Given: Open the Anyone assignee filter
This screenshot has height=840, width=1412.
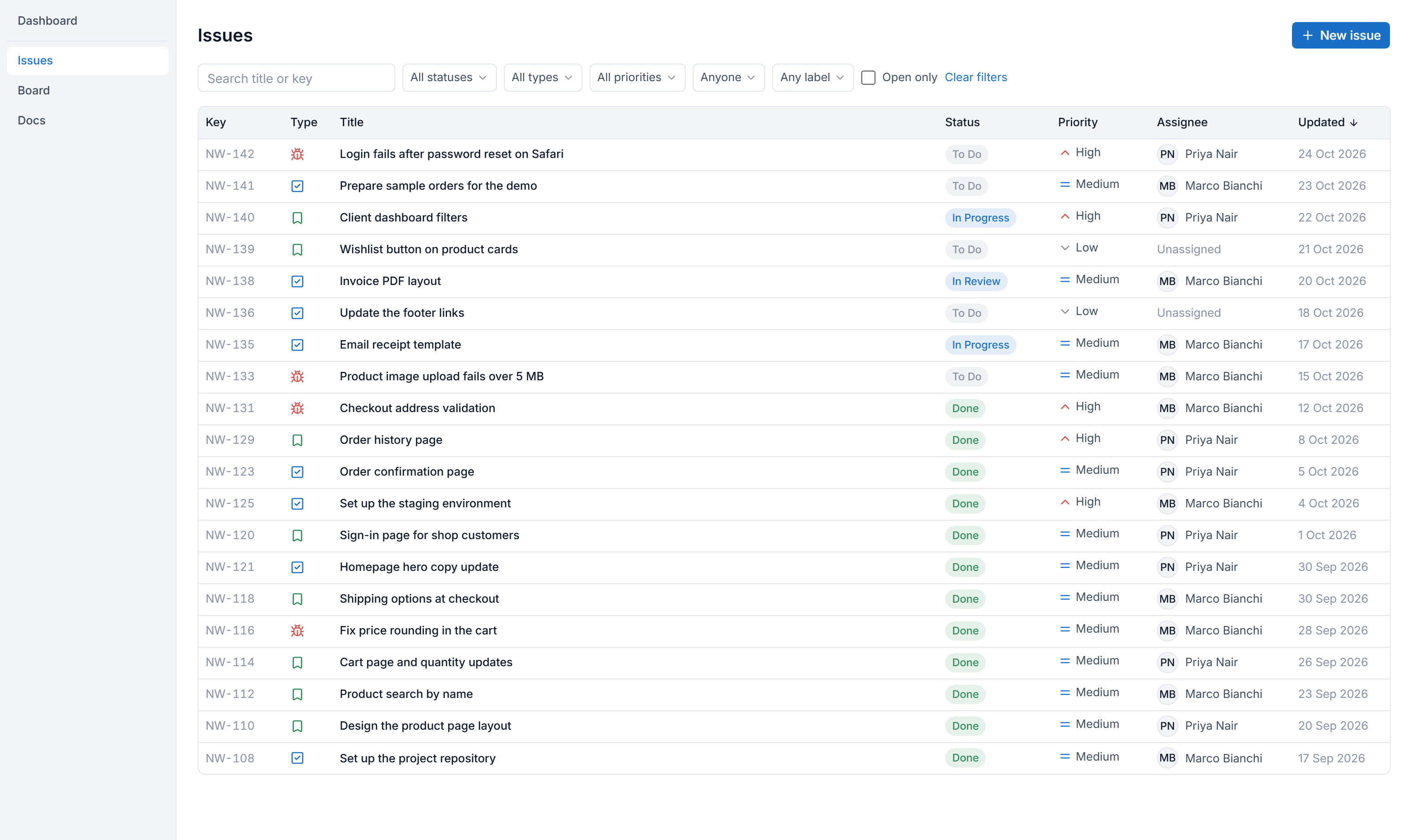Looking at the screenshot, I should point(728,78).
